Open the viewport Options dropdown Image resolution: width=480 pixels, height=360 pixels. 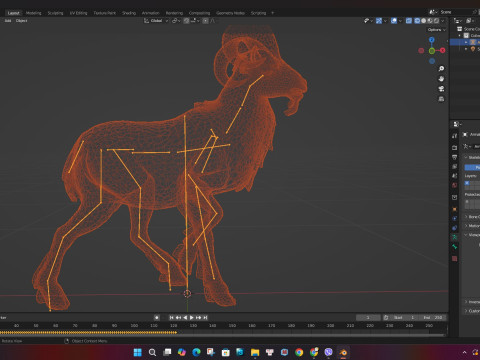pyautogui.click(x=437, y=30)
